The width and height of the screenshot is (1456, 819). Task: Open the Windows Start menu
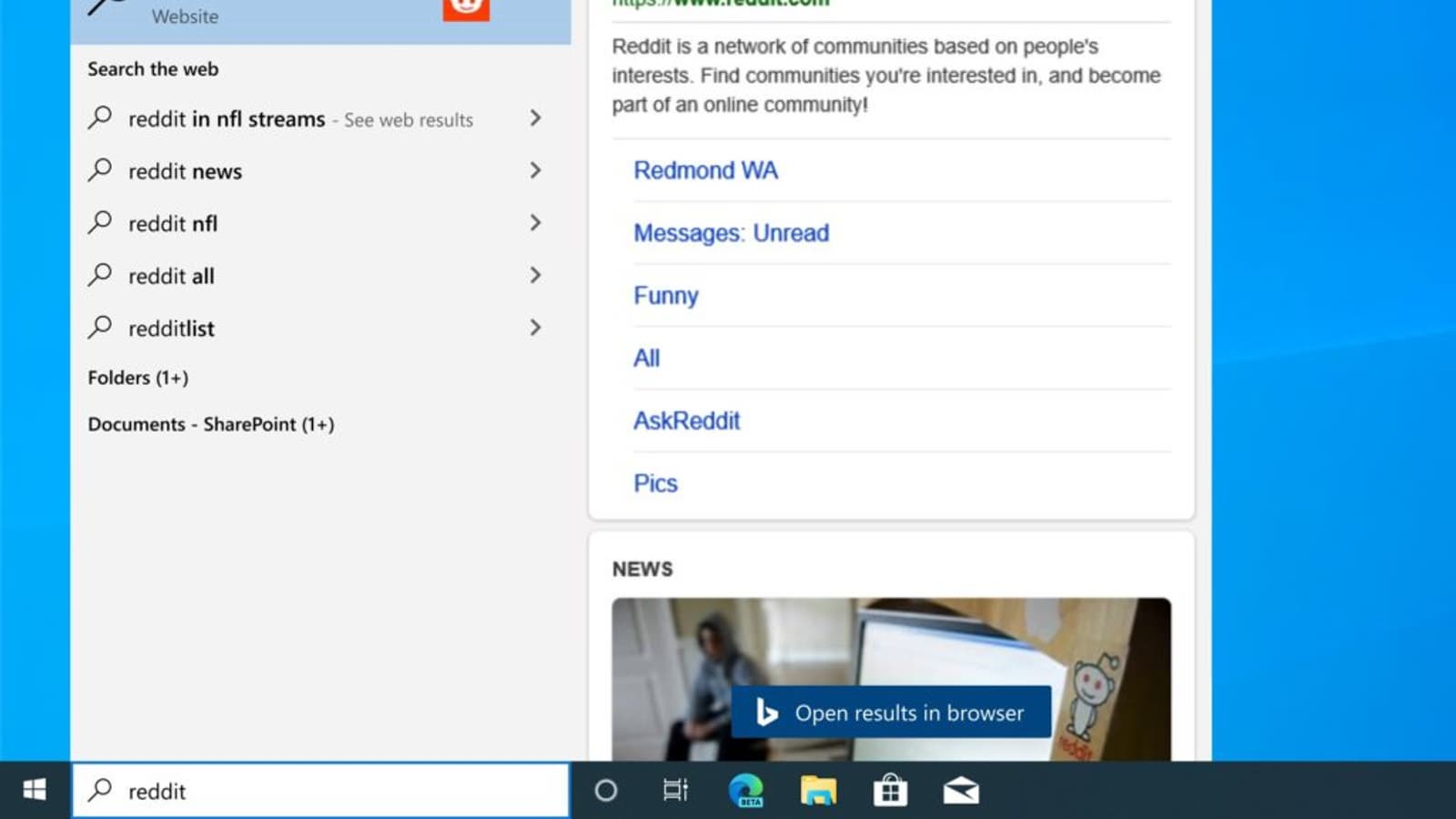(x=35, y=790)
